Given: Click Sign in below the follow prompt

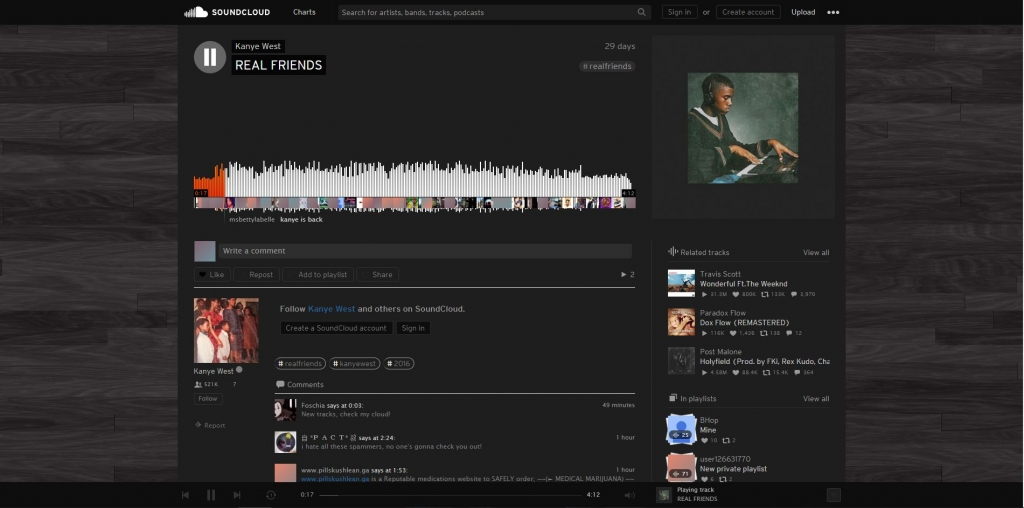Looking at the screenshot, I should (413, 328).
